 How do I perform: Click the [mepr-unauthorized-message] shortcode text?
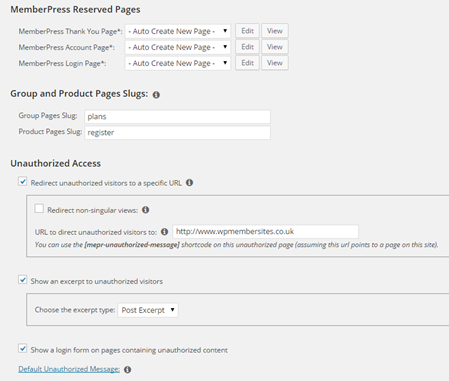click(132, 245)
